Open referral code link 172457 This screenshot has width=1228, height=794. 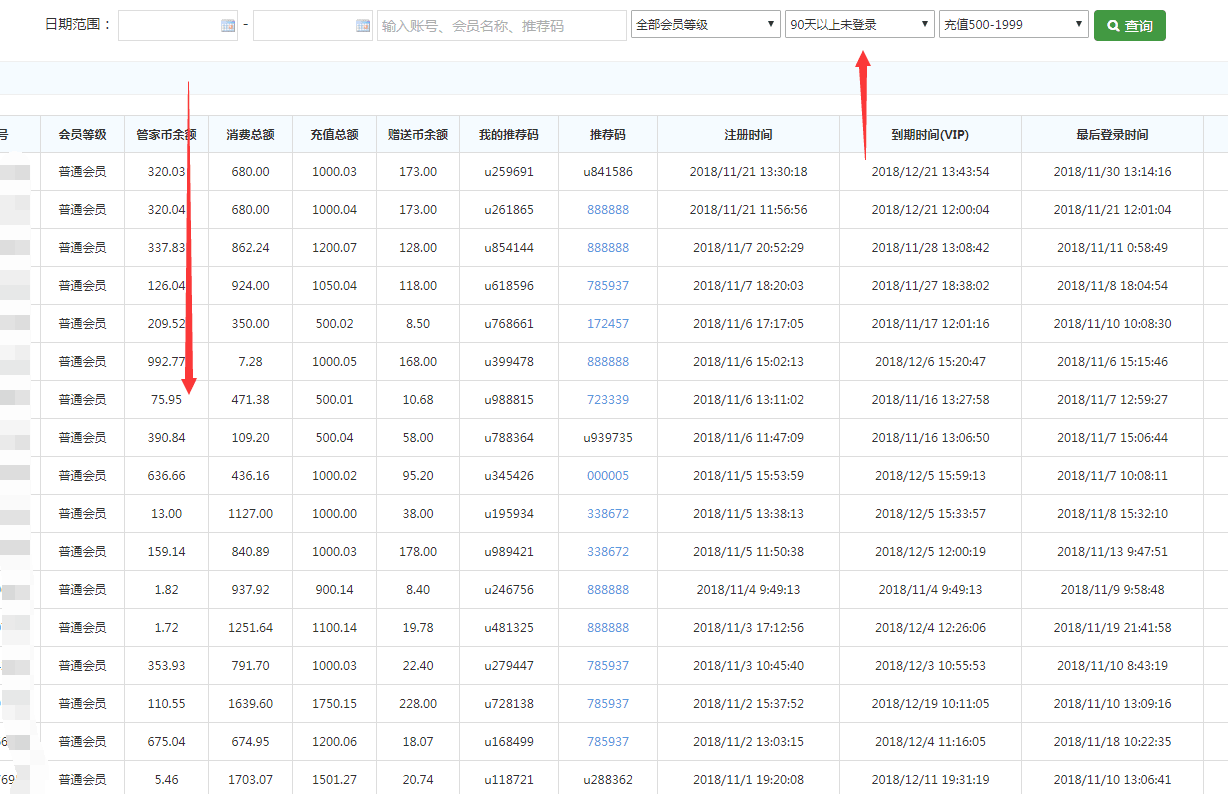point(608,324)
